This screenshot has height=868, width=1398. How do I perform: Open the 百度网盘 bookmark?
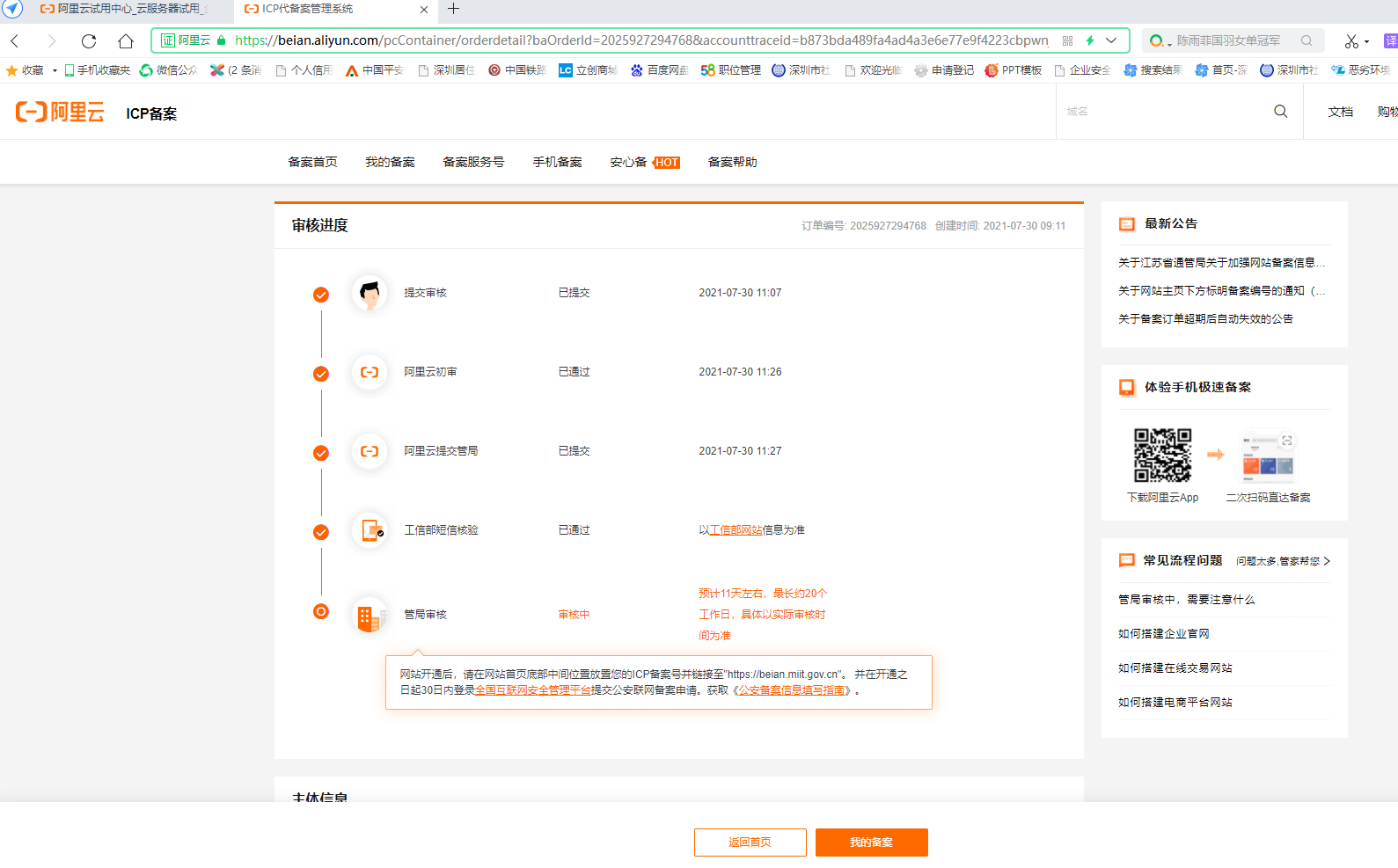click(x=660, y=70)
